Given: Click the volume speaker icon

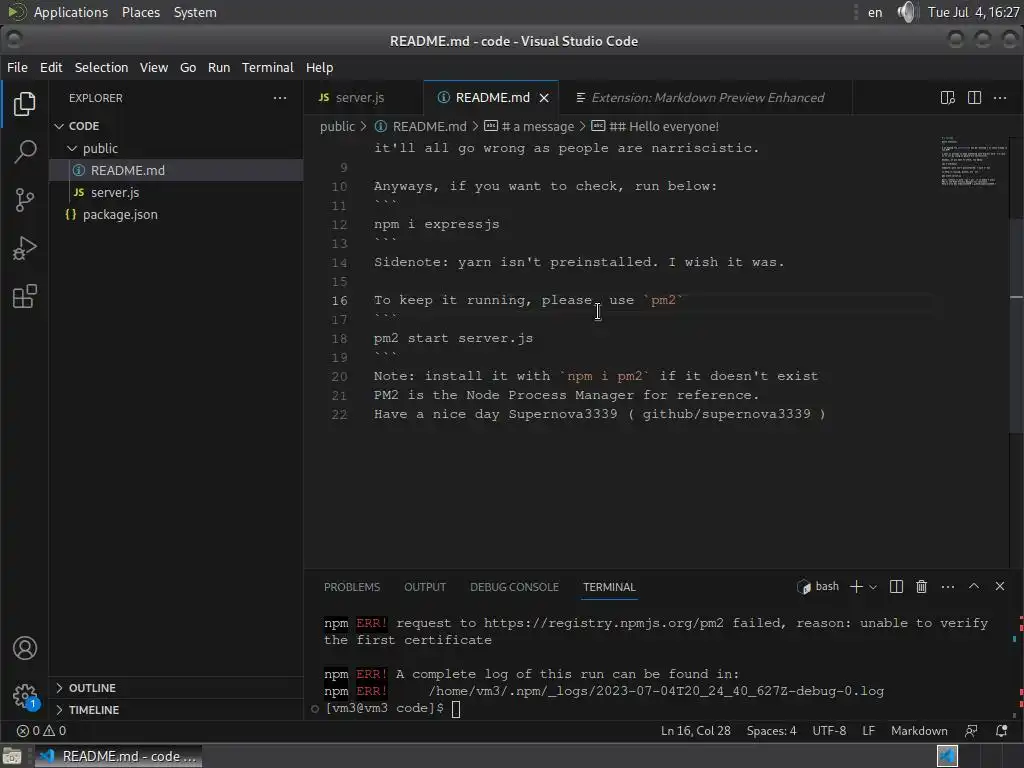Looking at the screenshot, I should point(907,12).
